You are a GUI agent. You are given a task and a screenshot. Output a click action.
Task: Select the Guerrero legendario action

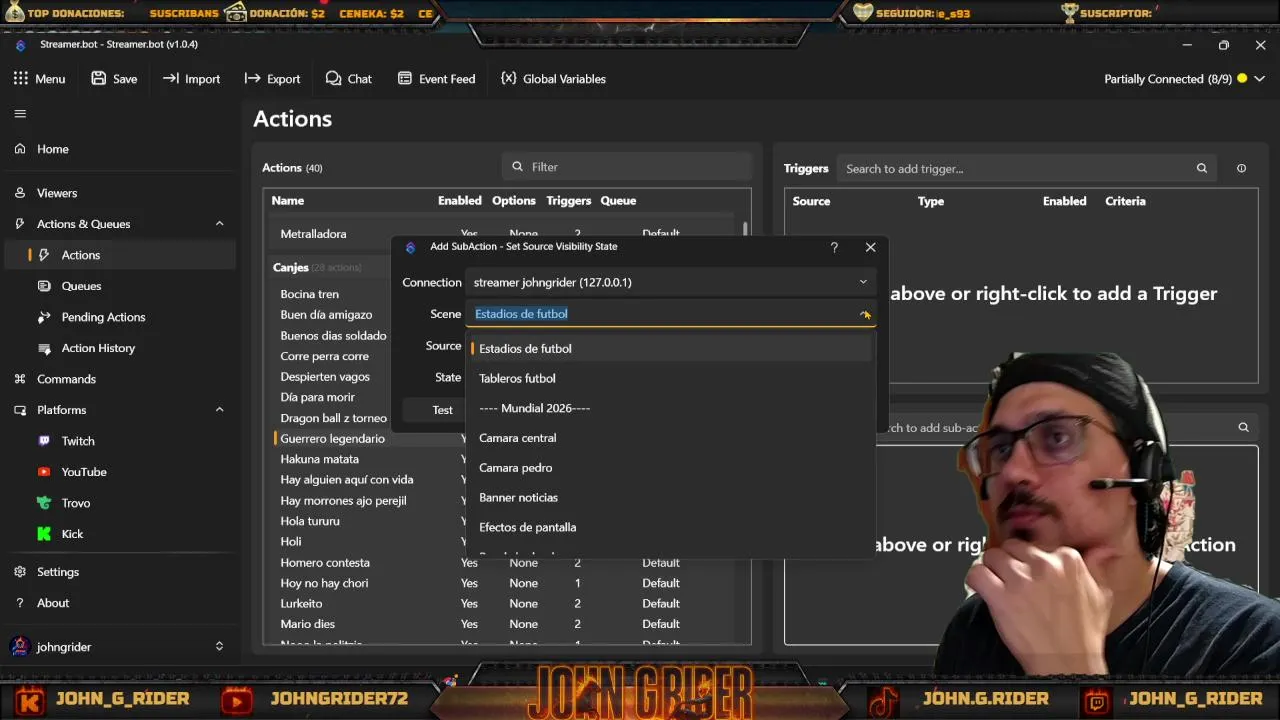click(x=333, y=439)
